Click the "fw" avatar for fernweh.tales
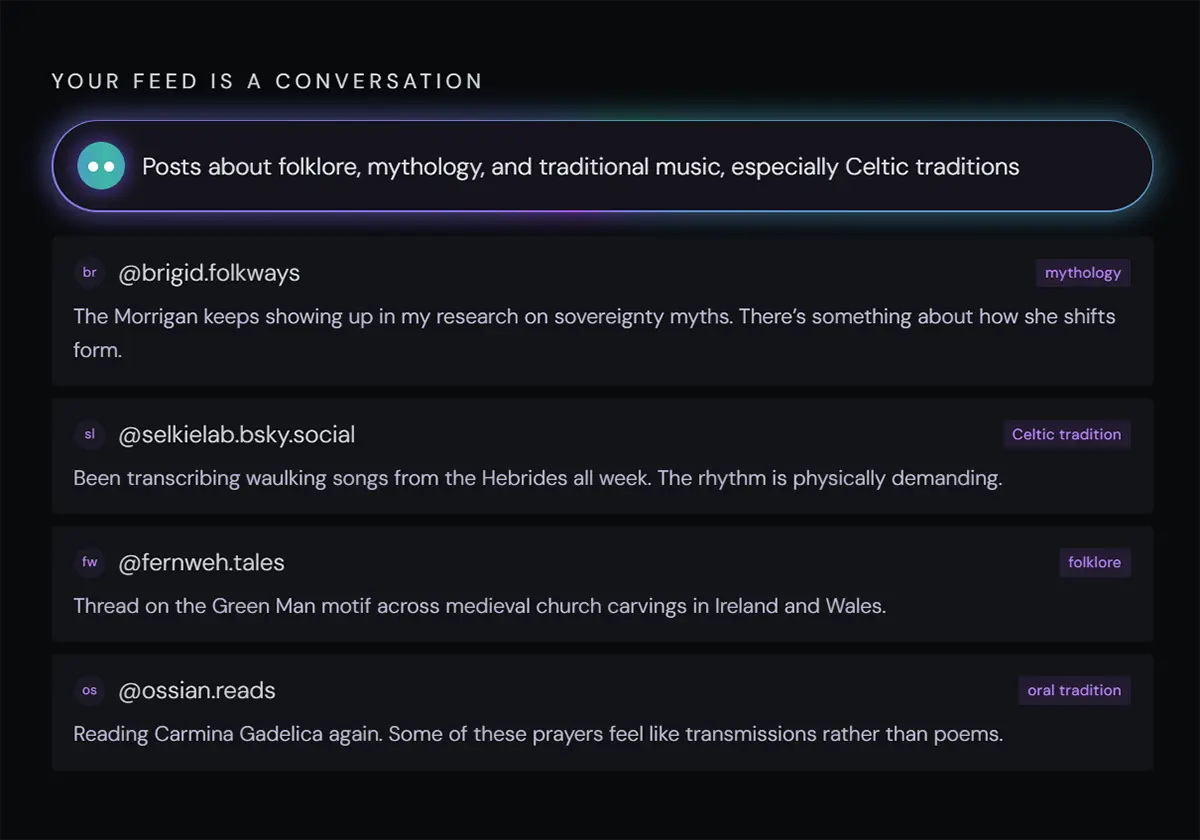 click(x=90, y=562)
